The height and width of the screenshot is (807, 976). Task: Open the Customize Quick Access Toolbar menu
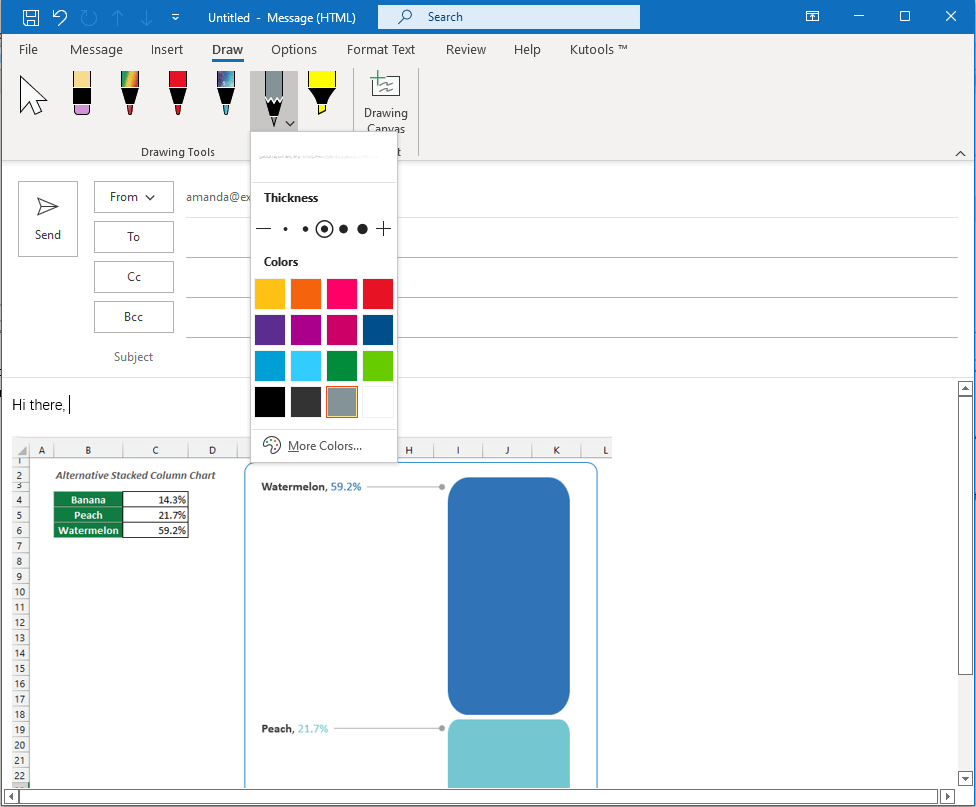pos(177,17)
